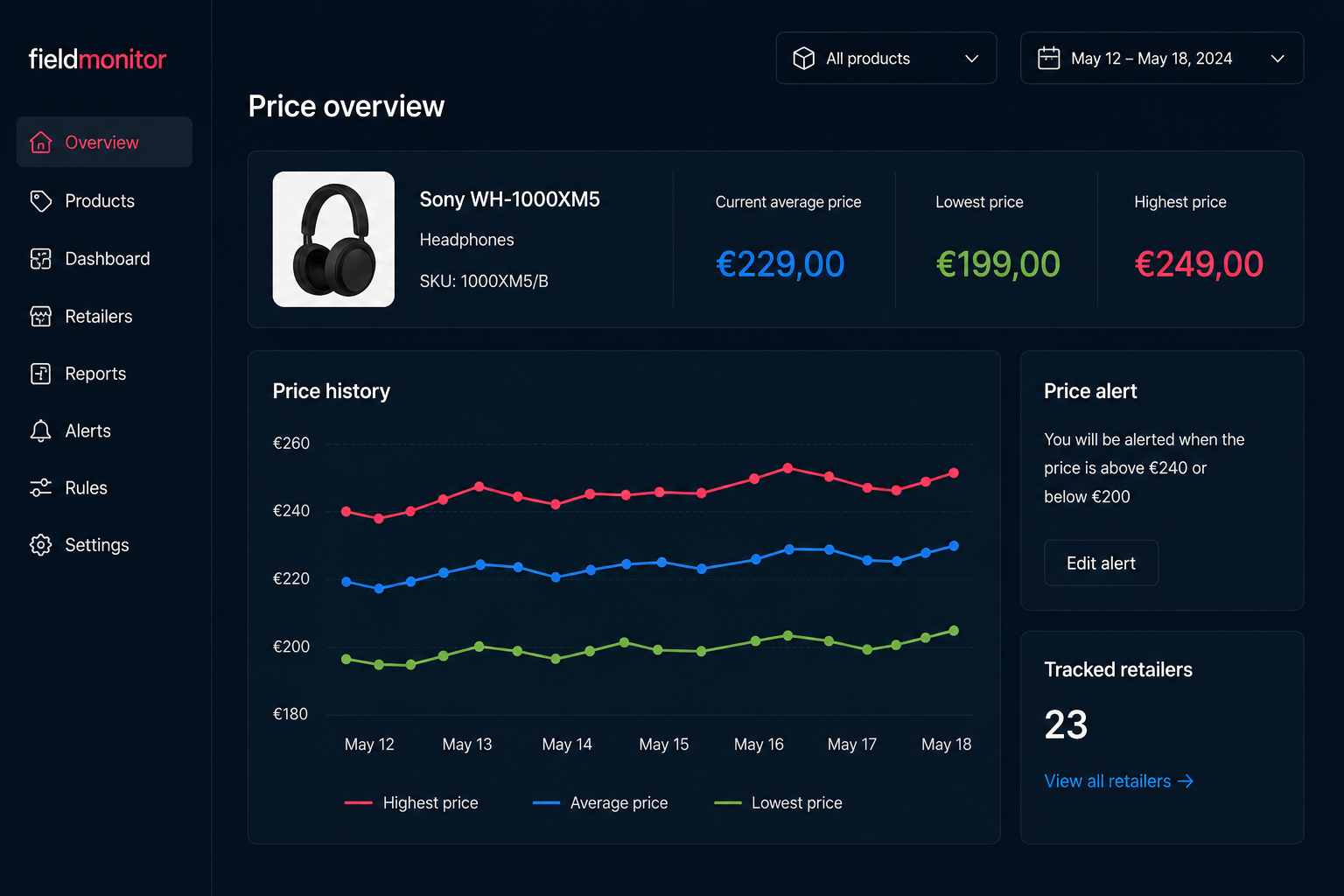Click the €260 axis label
1344x896 pixels.
[x=291, y=443]
